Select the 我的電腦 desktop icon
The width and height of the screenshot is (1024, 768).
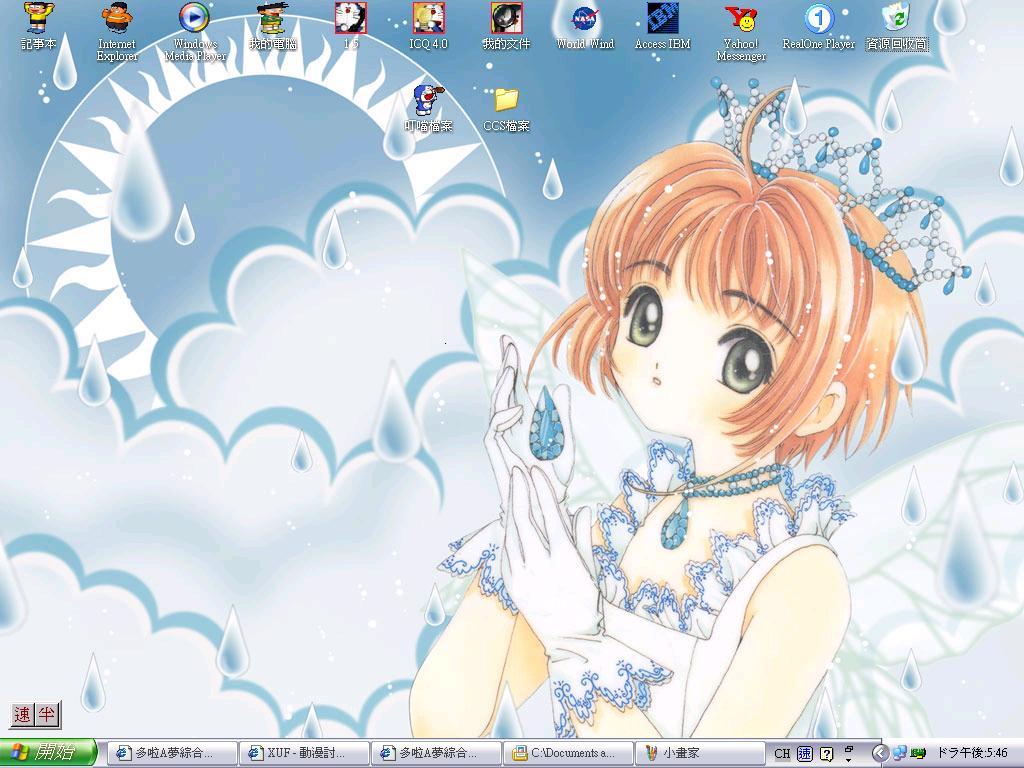pos(273,26)
